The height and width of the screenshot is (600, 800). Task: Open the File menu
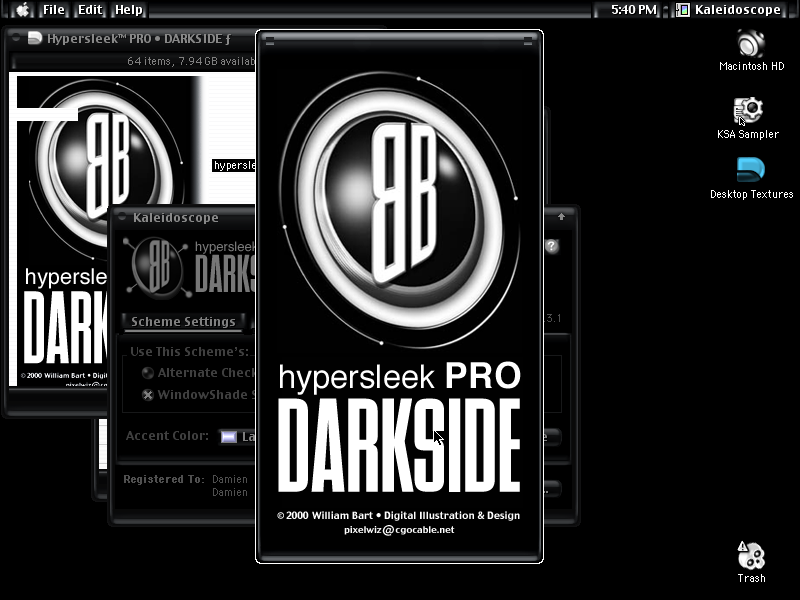point(54,9)
